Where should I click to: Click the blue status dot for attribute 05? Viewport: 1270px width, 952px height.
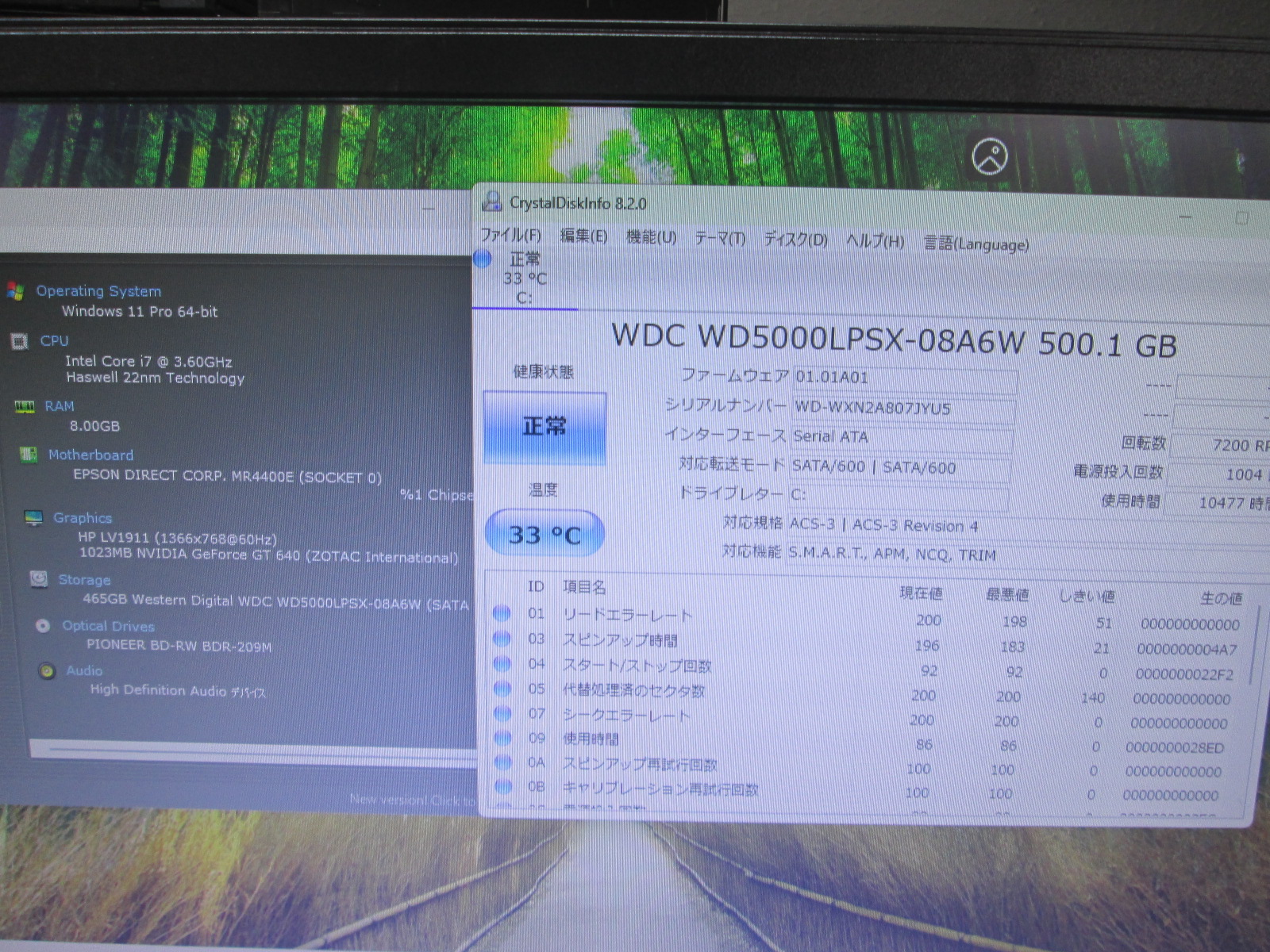point(502,689)
